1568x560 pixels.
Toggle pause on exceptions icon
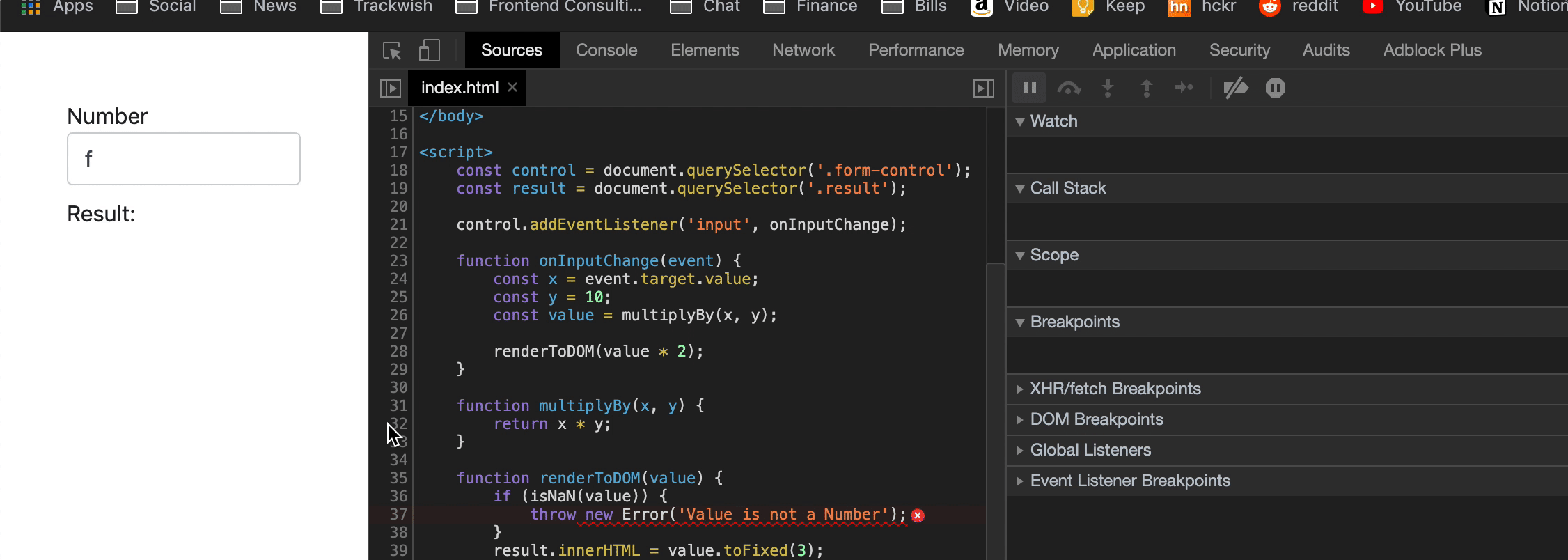pos(1275,88)
